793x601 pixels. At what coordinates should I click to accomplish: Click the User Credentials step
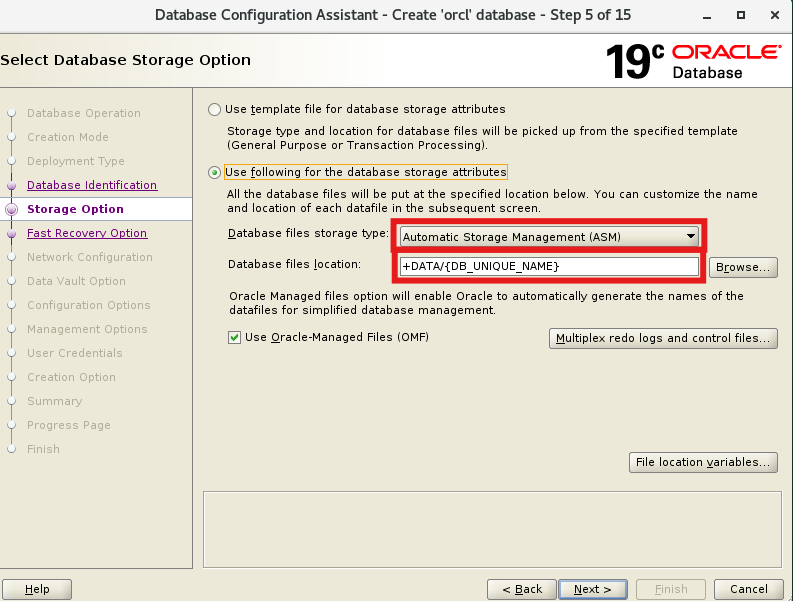pos(75,353)
